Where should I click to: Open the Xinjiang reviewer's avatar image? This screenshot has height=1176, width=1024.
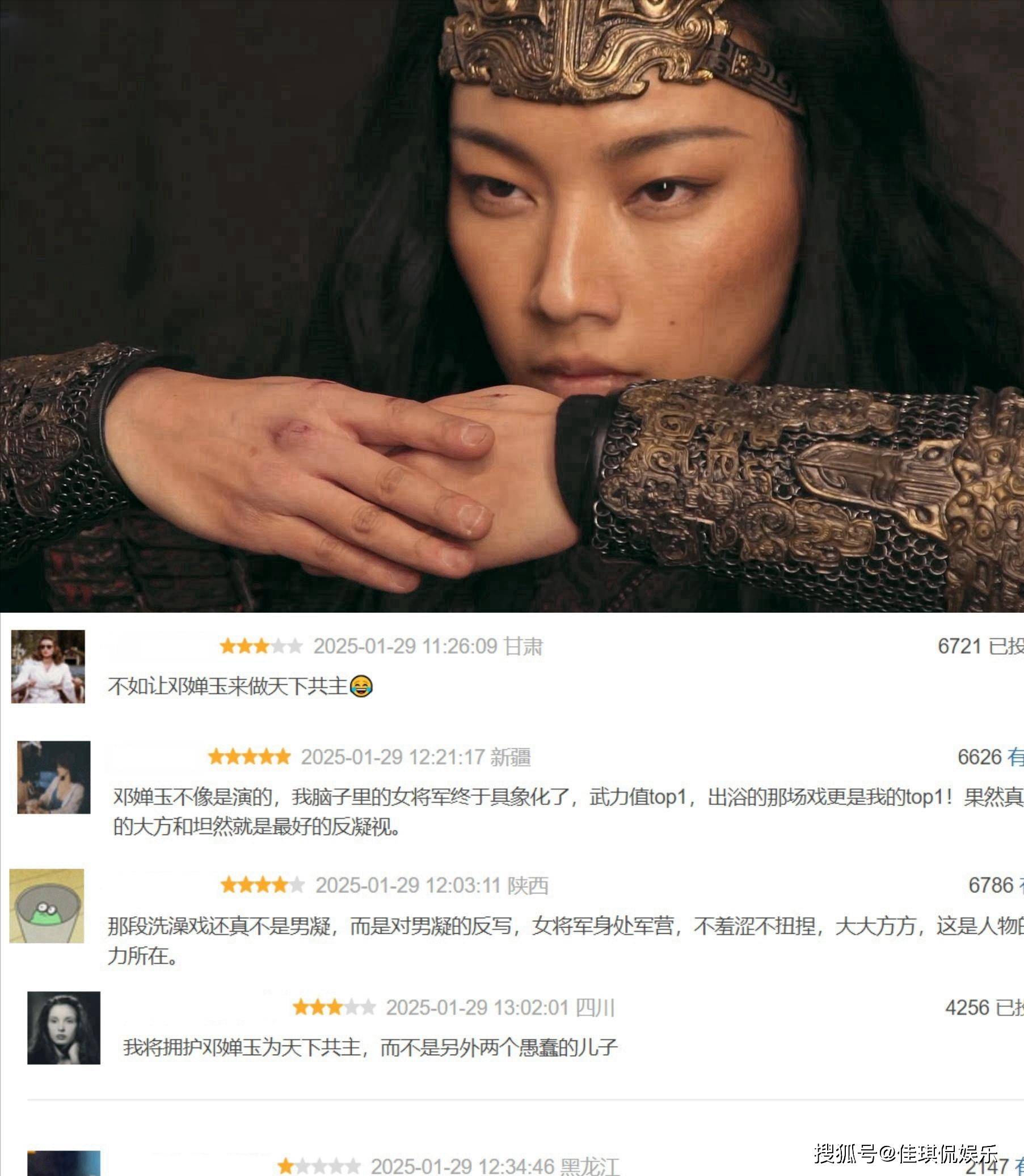point(54,777)
